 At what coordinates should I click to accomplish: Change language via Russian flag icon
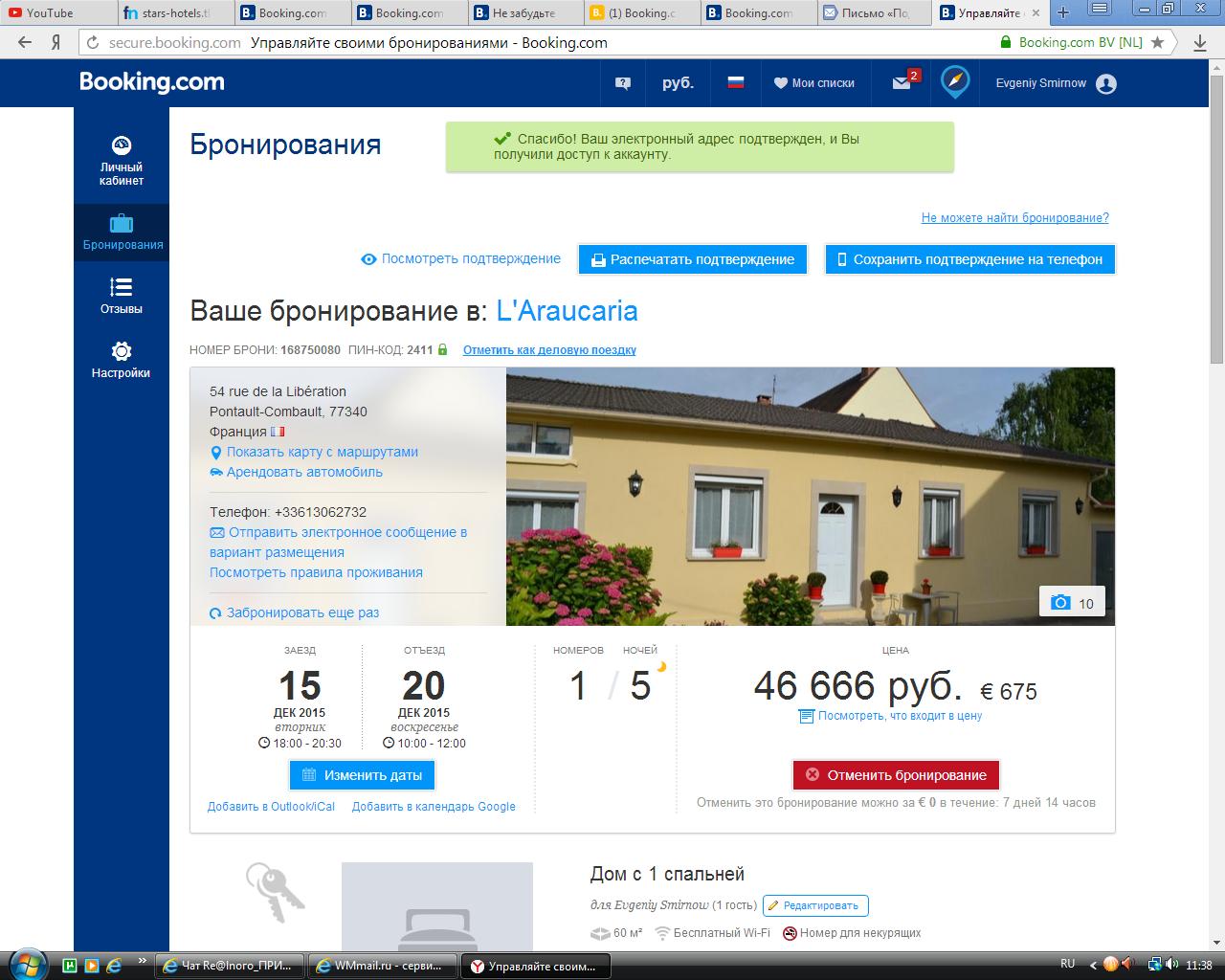click(x=735, y=82)
